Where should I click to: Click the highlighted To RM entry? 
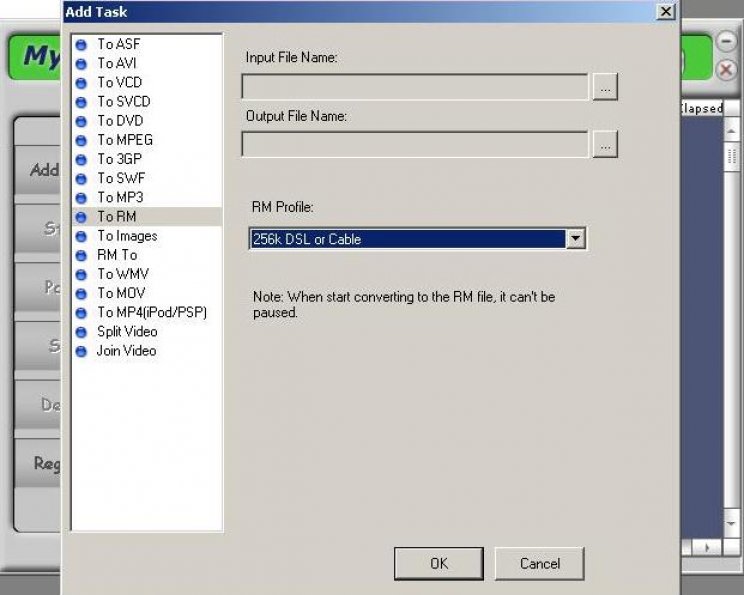tap(147, 216)
